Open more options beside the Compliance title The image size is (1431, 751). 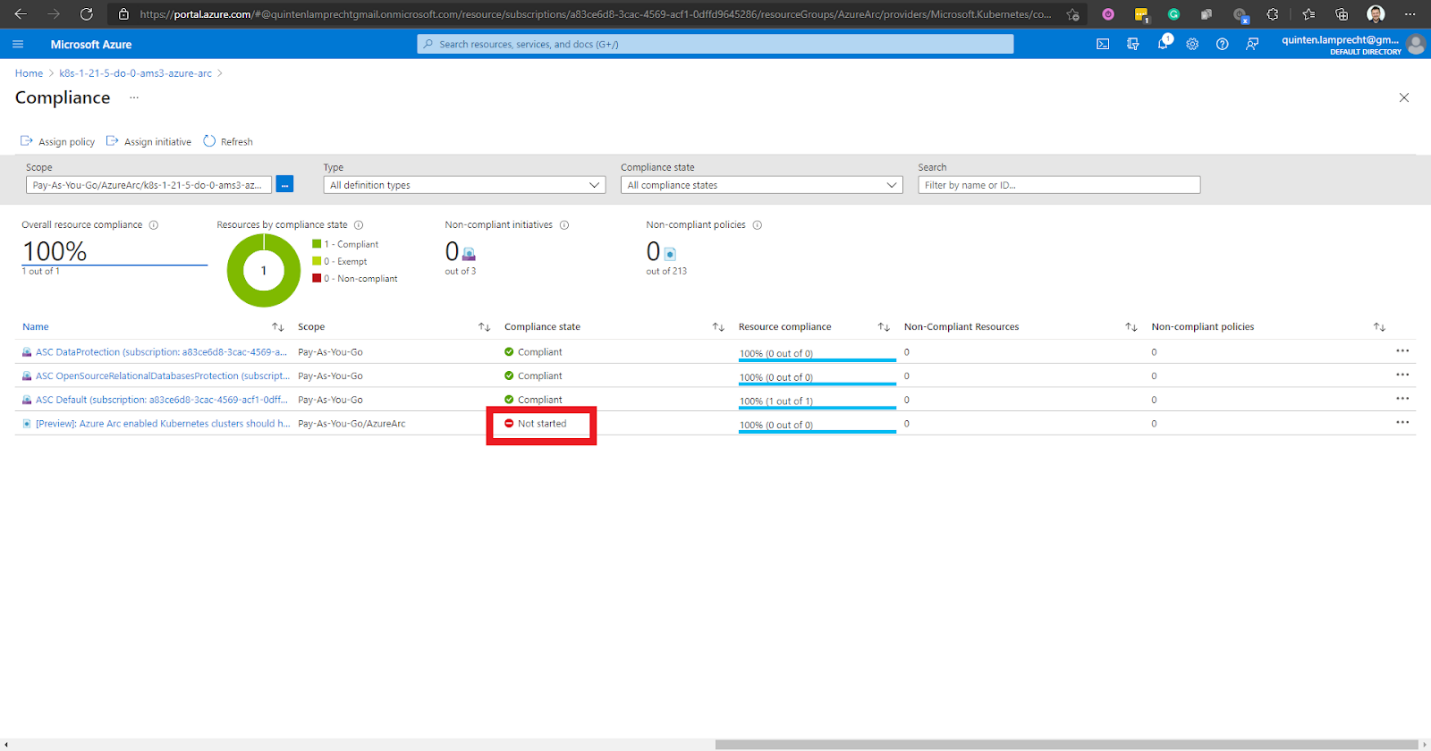134,98
